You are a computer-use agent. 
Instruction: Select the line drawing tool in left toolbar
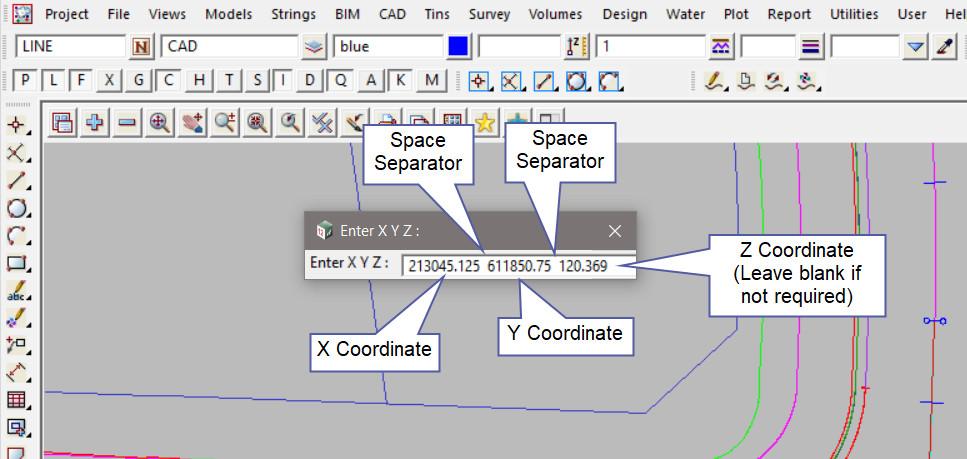(x=17, y=181)
